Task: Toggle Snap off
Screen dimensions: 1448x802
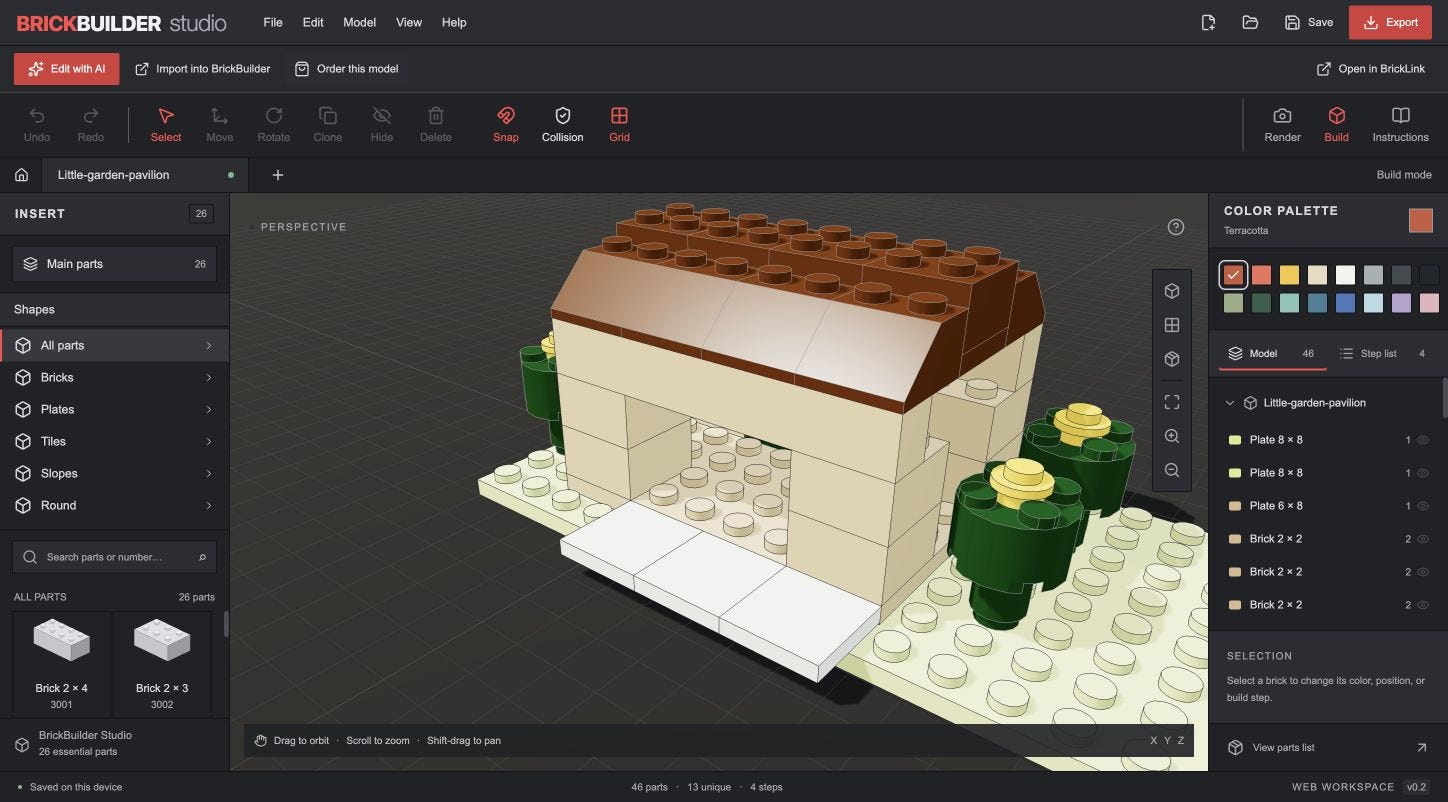Action: 506,125
